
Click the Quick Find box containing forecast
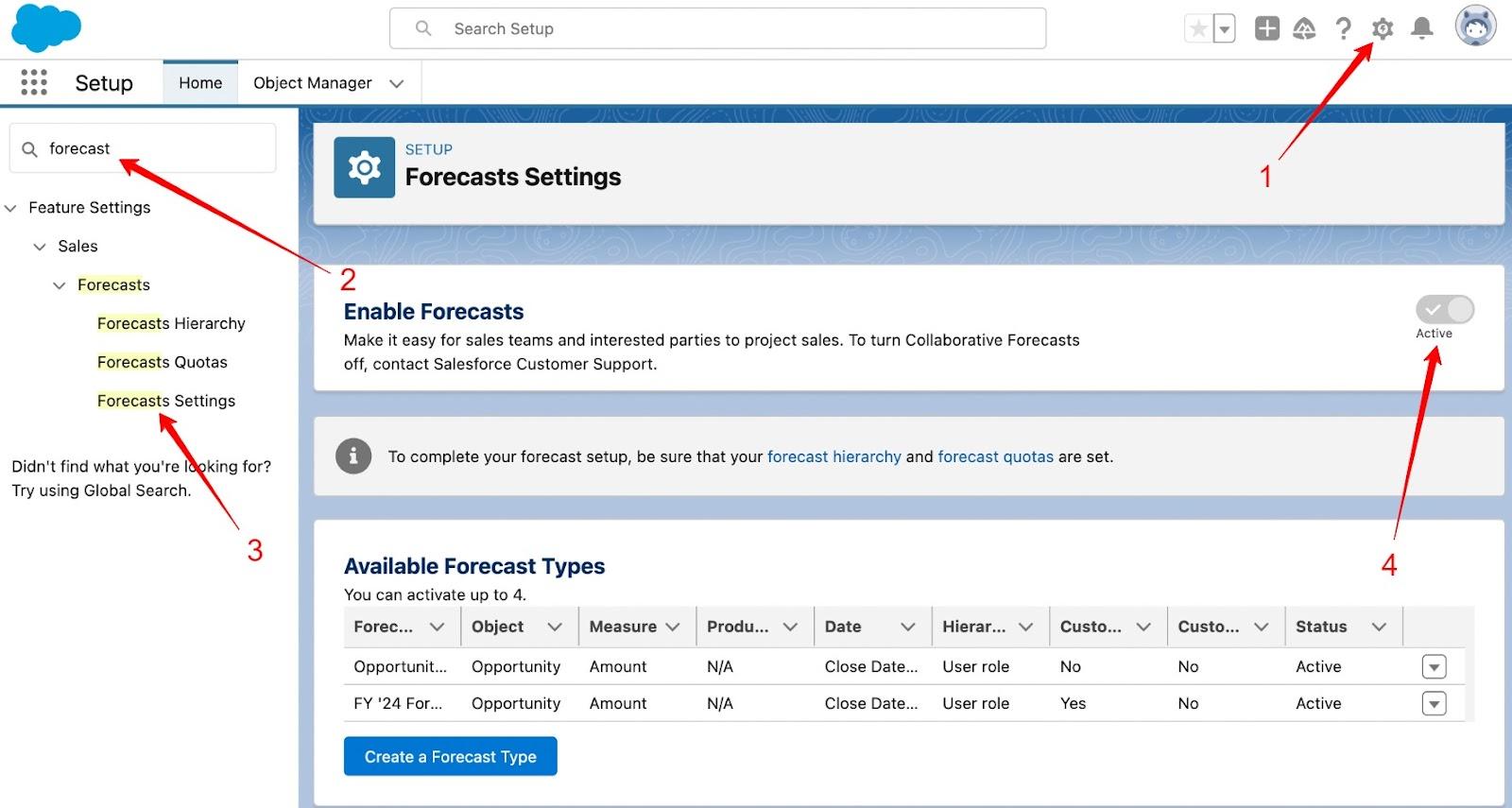pyautogui.click(x=143, y=148)
